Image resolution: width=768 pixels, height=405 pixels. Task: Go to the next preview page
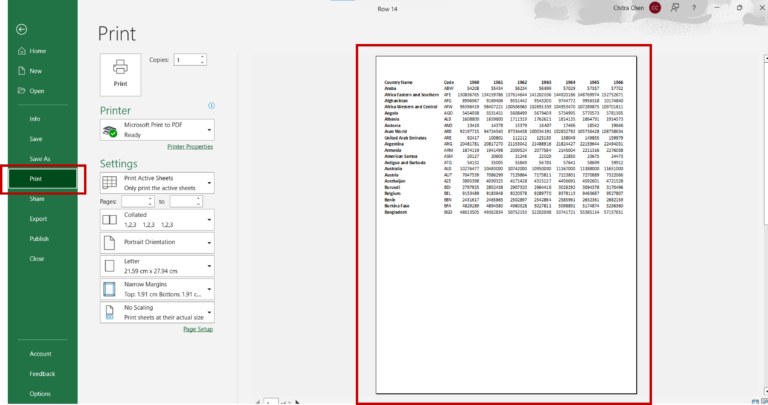click(x=297, y=403)
